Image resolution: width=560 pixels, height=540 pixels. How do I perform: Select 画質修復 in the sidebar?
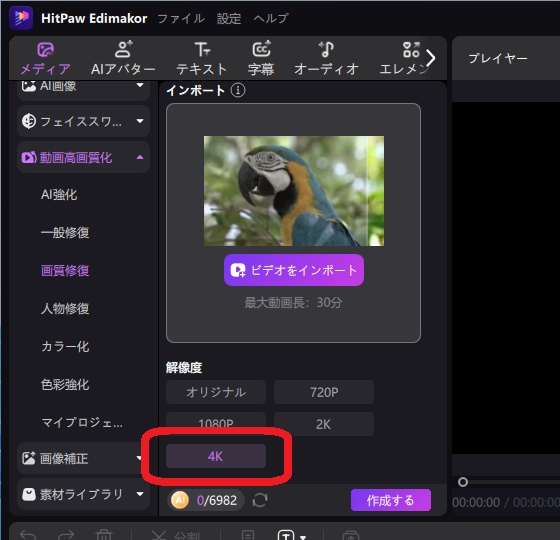click(65, 270)
